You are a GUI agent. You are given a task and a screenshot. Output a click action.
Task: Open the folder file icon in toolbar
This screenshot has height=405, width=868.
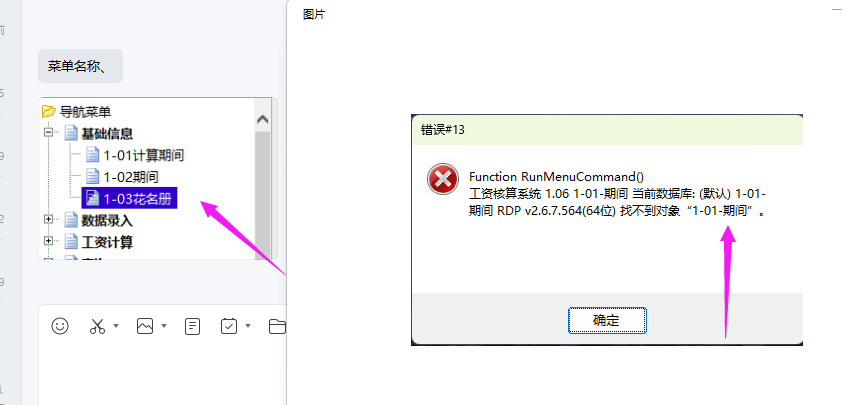pyautogui.click(x=277, y=326)
